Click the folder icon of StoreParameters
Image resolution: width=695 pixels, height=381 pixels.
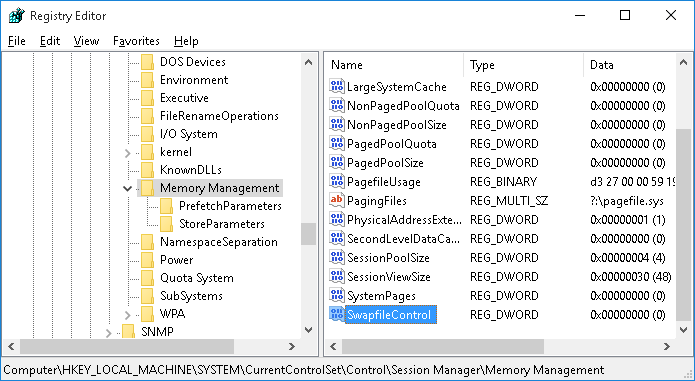[166, 224]
